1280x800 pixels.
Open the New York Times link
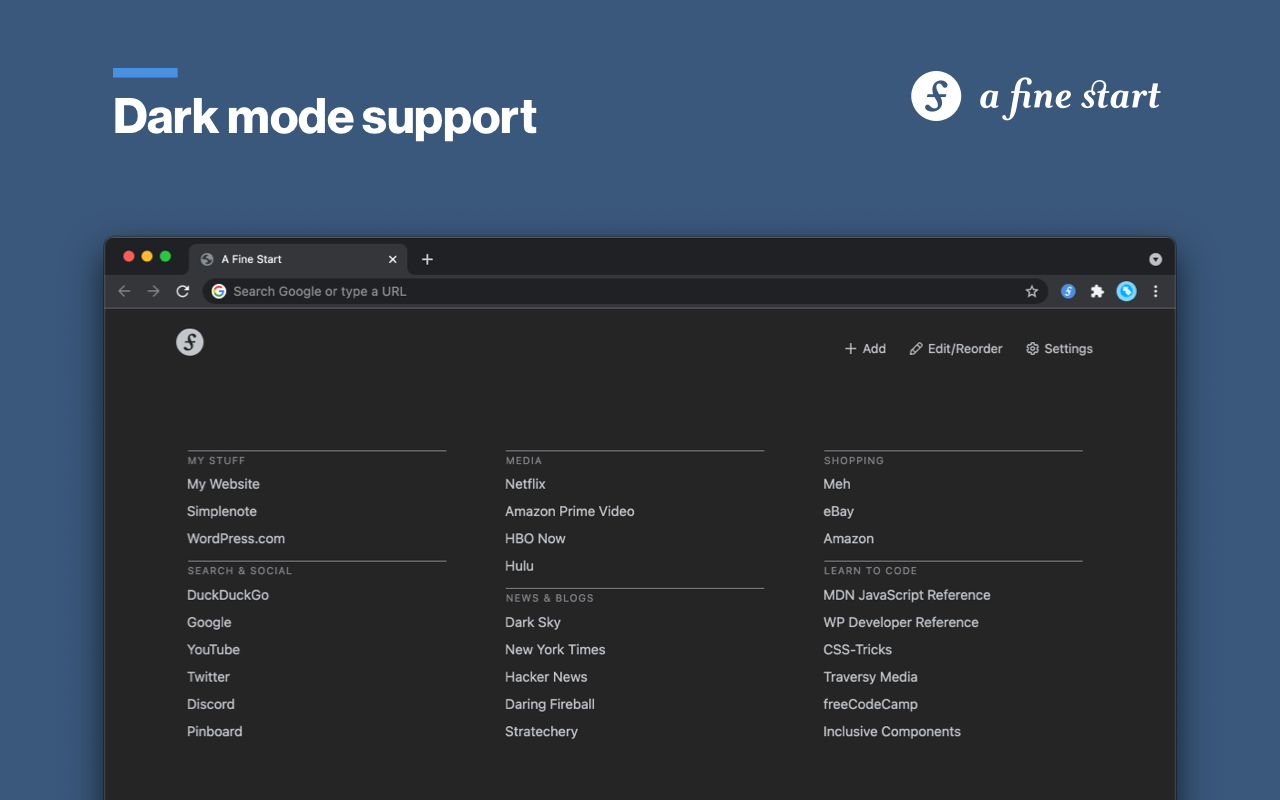[555, 649]
